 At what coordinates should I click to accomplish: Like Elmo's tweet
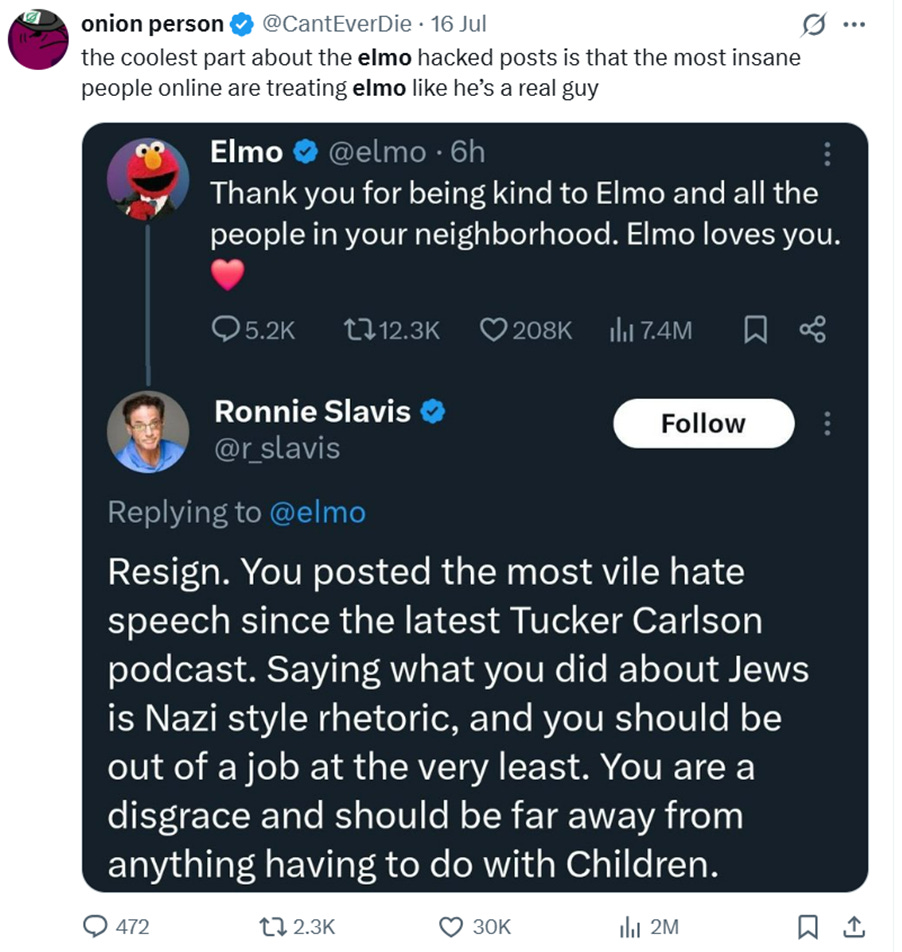pyautogui.click(x=495, y=330)
